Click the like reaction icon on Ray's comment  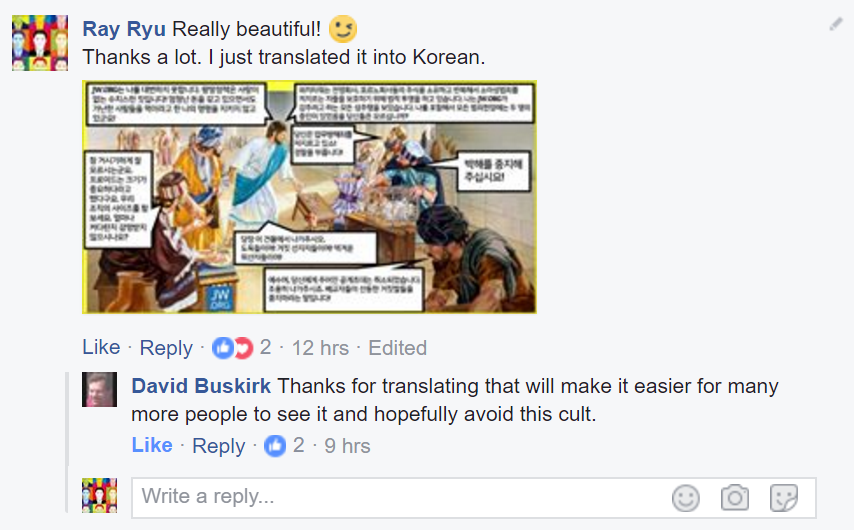click(222, 348)
